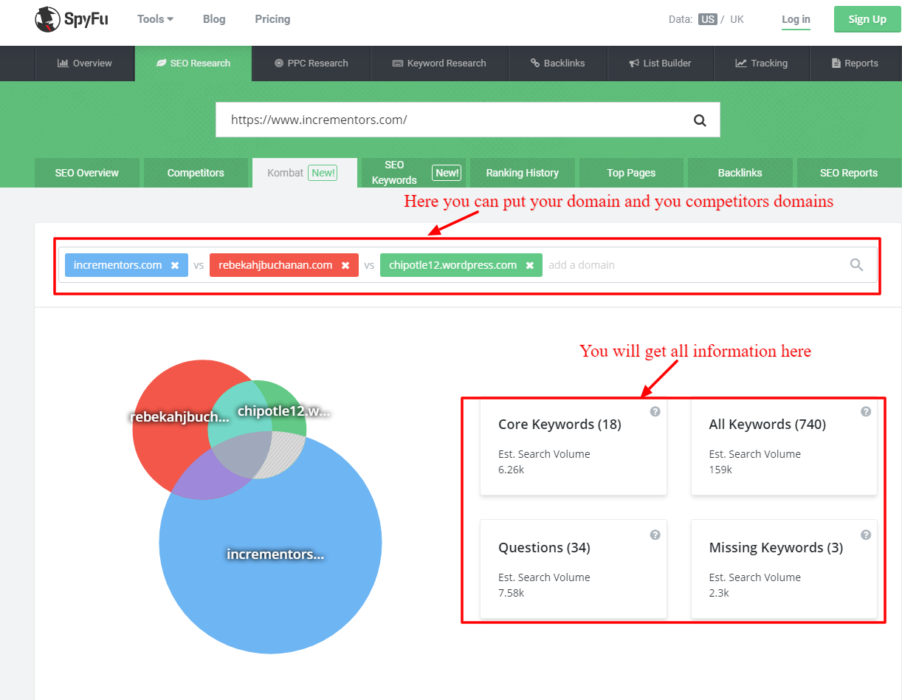The image size is (902, 700).
Task: Click the magnifier icon in URL search box
Action: click(x=700, y=120)
